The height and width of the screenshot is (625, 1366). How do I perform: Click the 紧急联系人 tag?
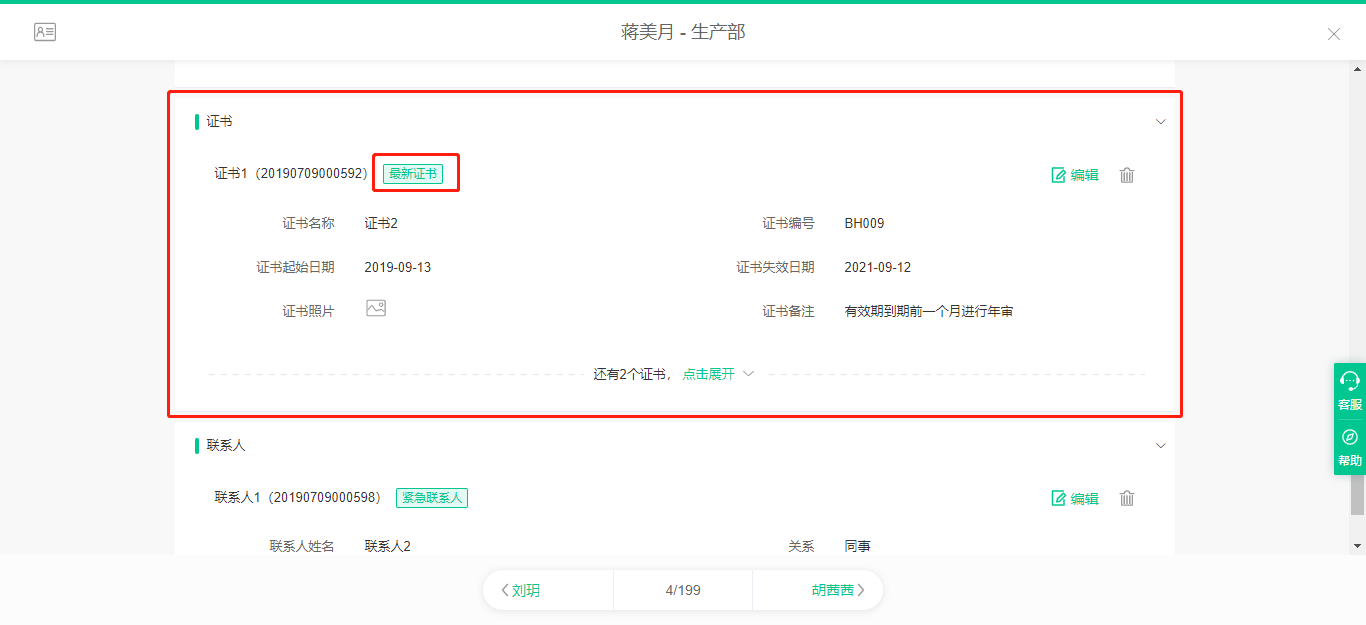pyautogui.click(x=432, y=498)
